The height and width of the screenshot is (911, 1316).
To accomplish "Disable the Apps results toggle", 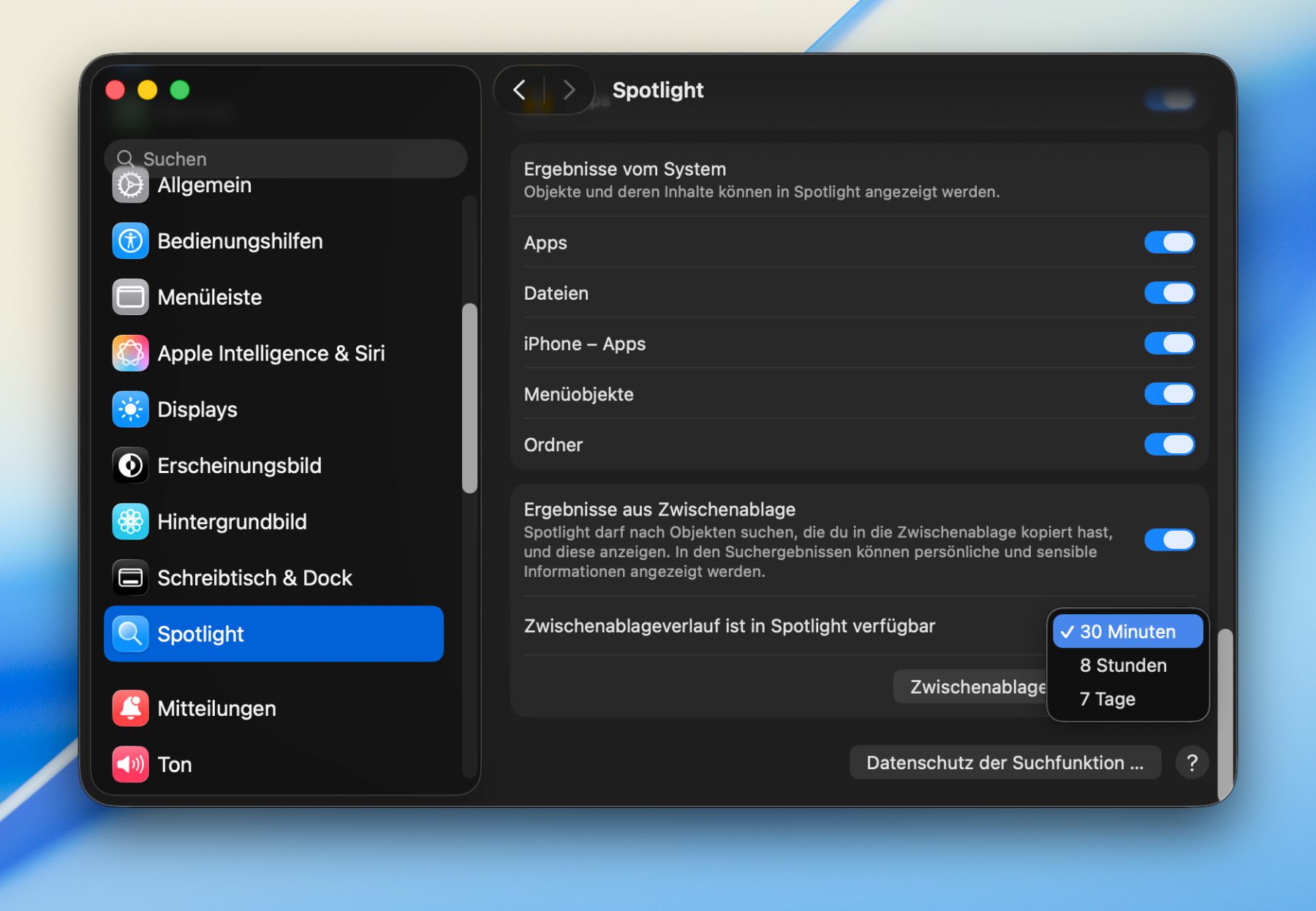I will point(1168,243).
